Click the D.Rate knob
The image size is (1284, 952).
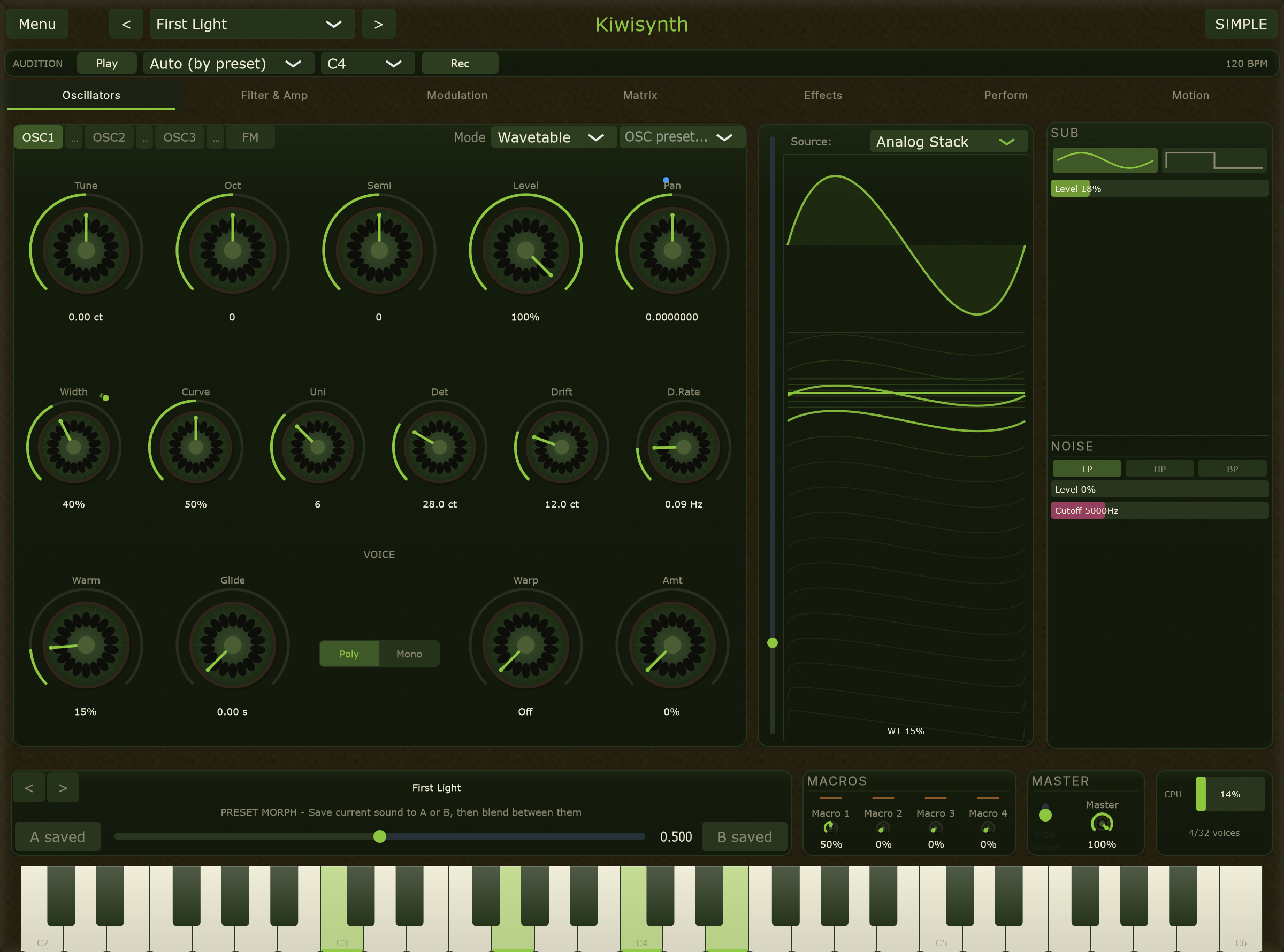coord(684,447)
